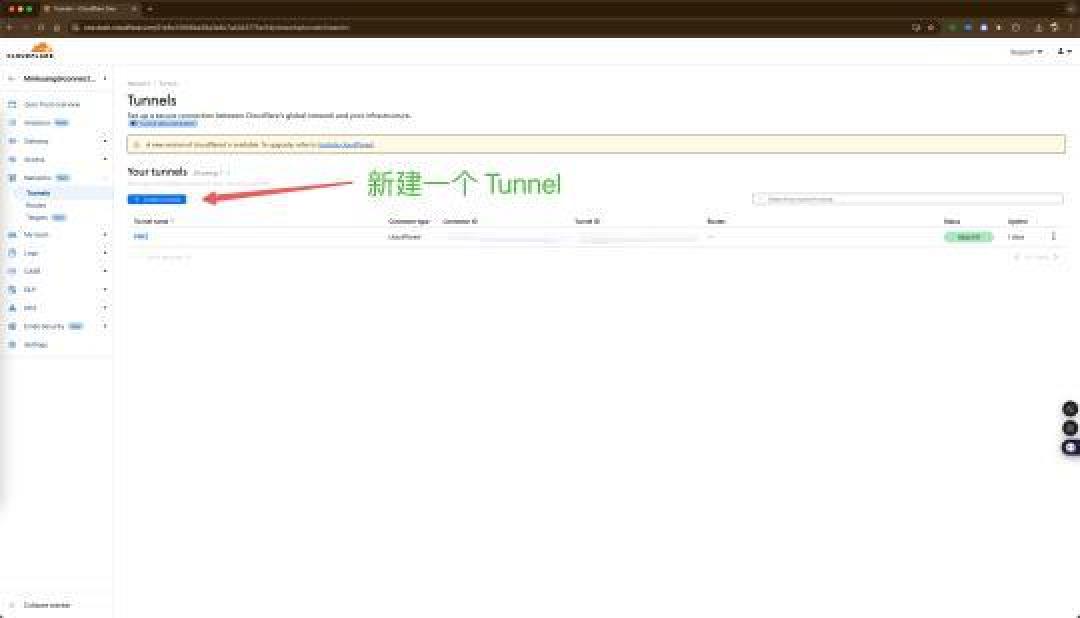Sort by the Tunnel name column header
This screenshot has height=618, width=1080.
tap(153, 221)
